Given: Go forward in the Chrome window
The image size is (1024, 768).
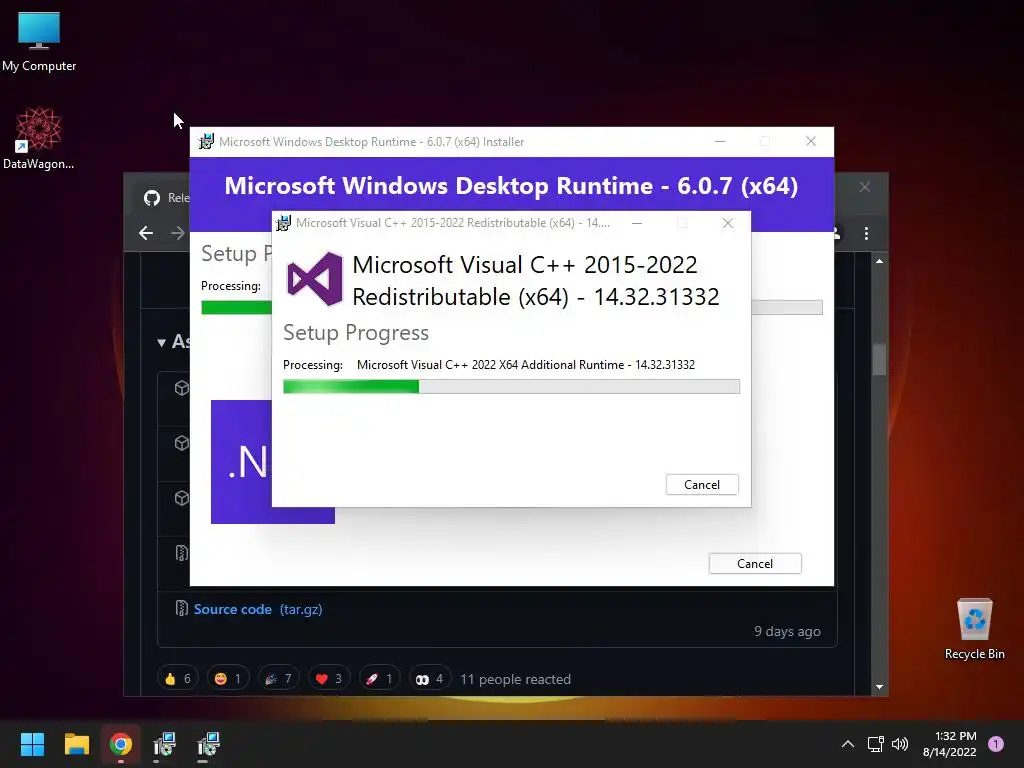Looking at the screenshot, I should click(x=178, y=233).
